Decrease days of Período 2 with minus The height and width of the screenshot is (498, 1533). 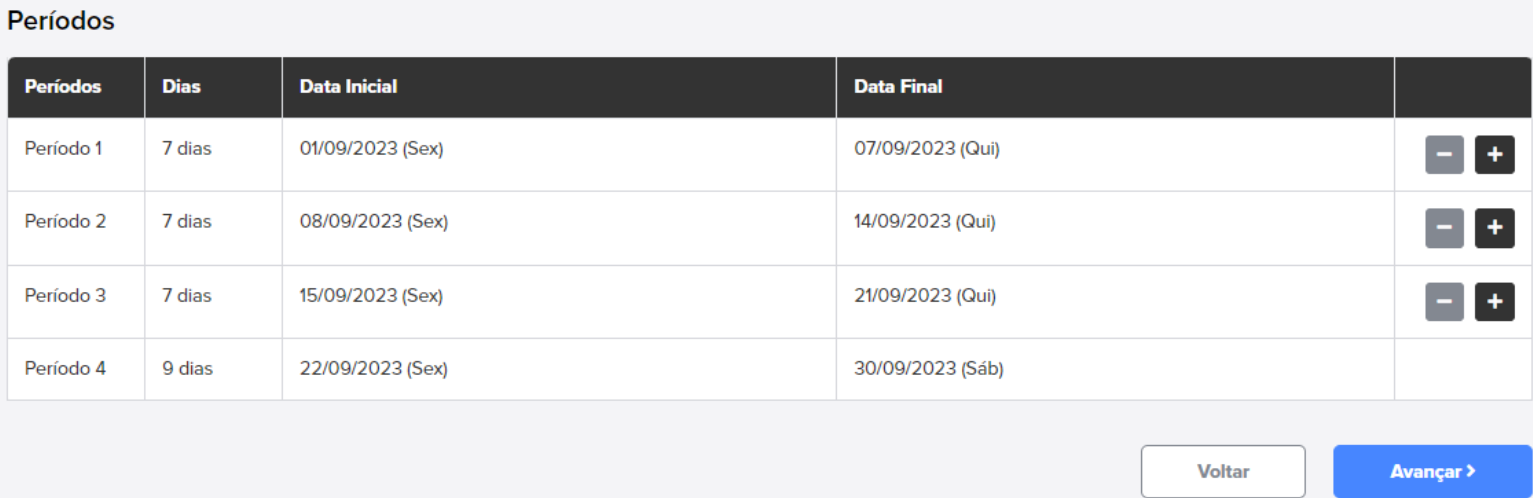pos(1445,228)
